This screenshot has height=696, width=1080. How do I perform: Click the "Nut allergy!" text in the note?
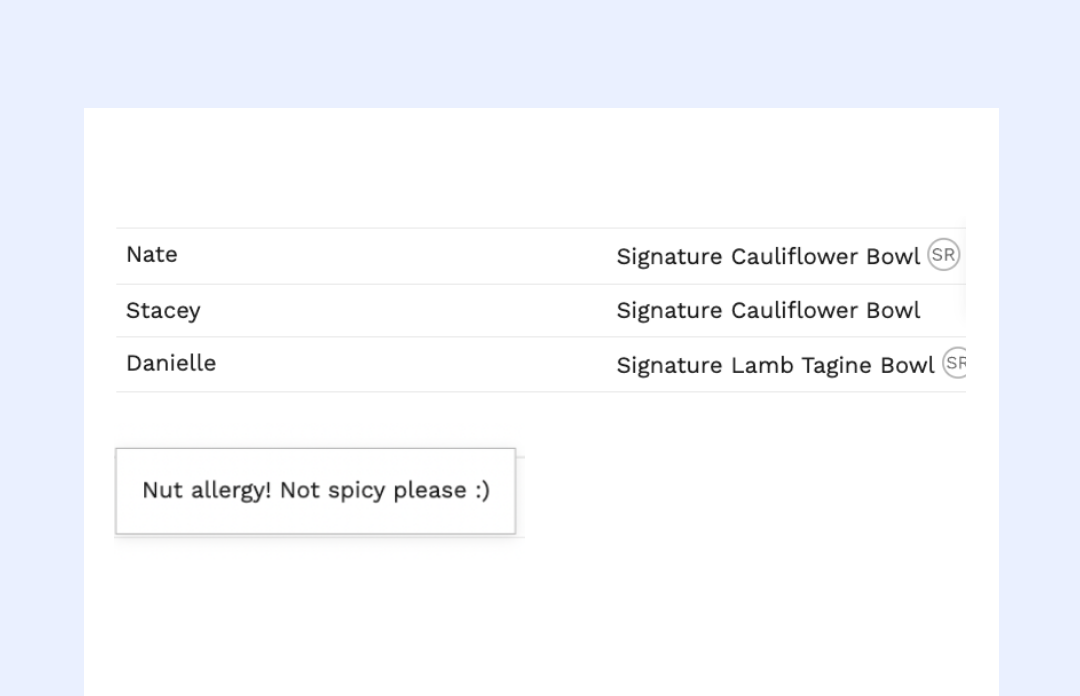(x=207, y=491)
